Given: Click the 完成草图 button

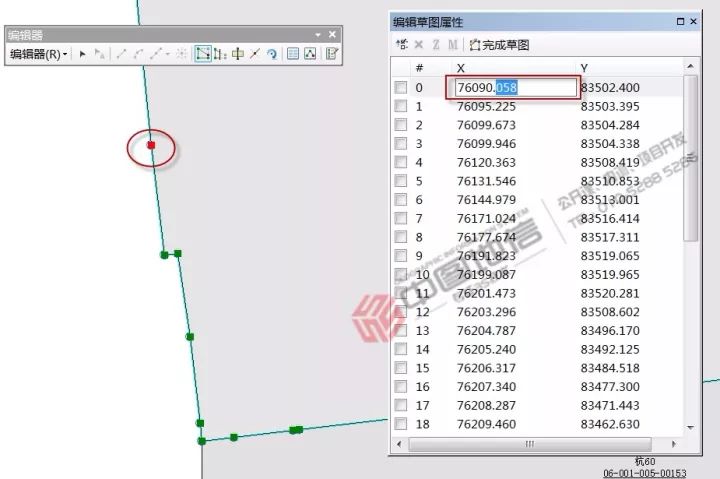Looking at the screenshot, I should (500, 45).
